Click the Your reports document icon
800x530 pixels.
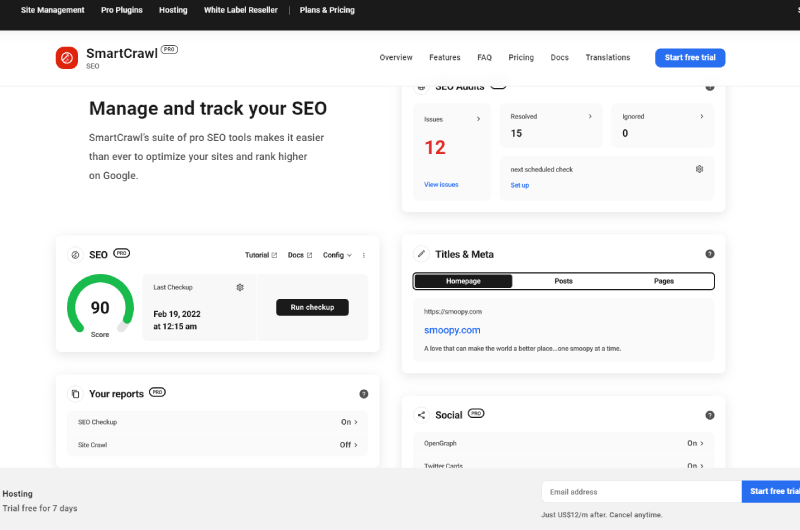click(x=76, y=393)
